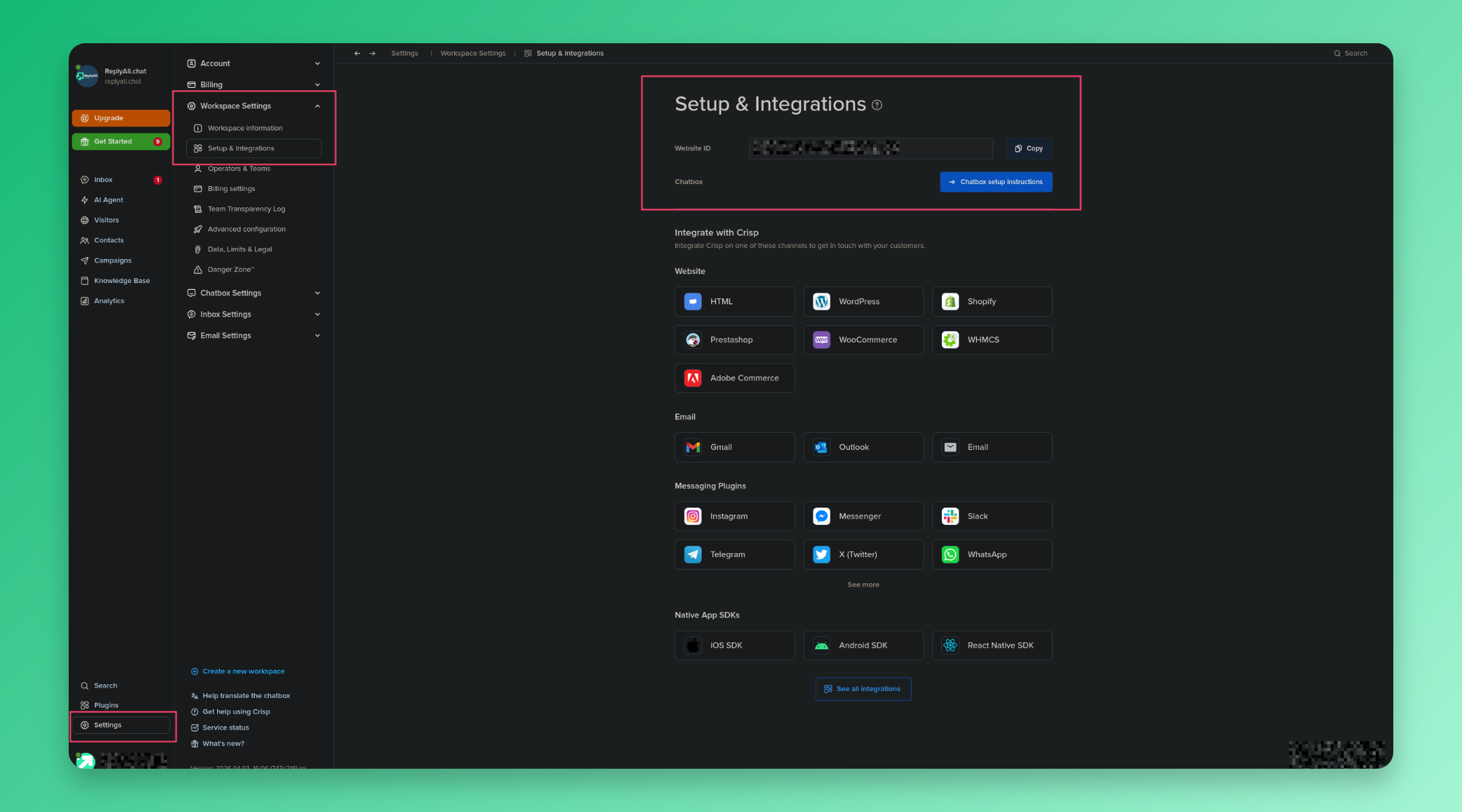Select the Campaigns sidebar icon
The width and height of the screenshot is (1462, 812).
click(x=112, y=260)
